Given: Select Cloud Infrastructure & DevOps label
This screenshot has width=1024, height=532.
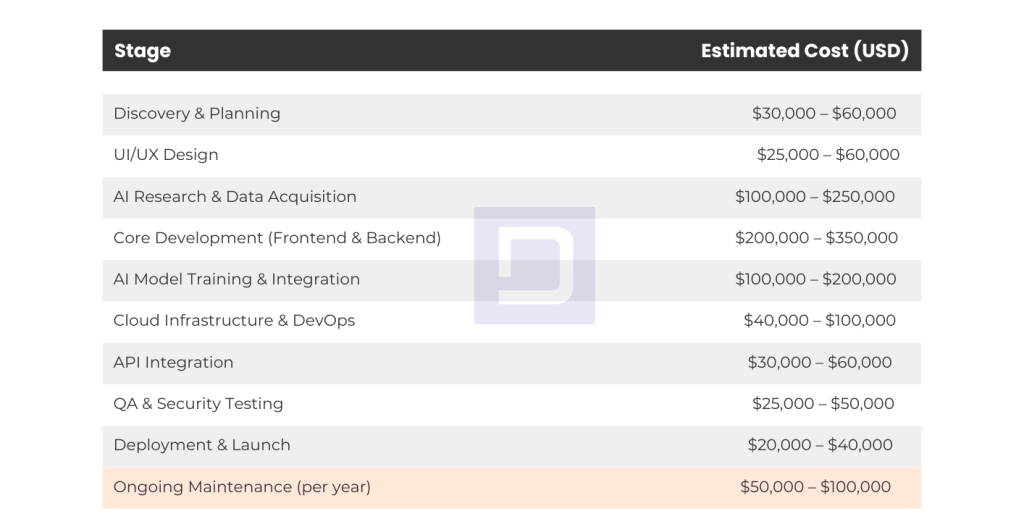Looking at the screenshot, I should pos(234,321).
